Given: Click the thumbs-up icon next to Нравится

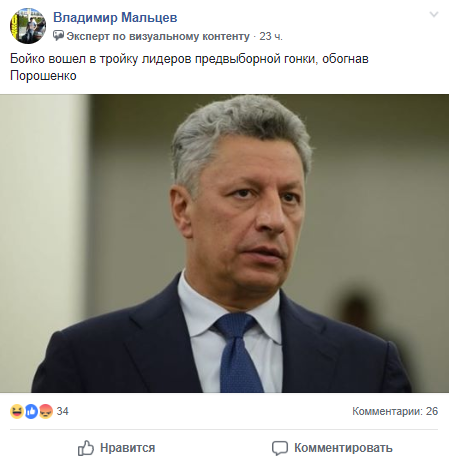Looking at the screenshot, I should coord(86,448).
